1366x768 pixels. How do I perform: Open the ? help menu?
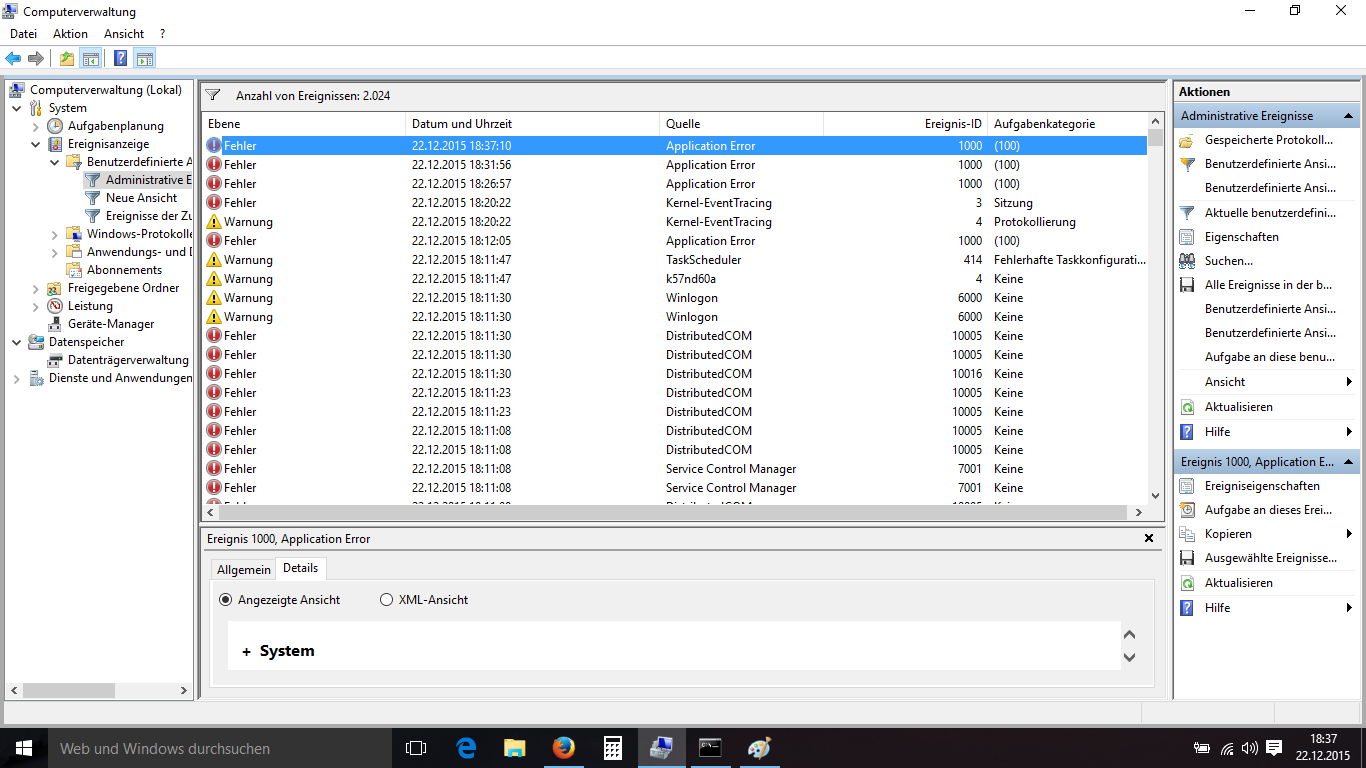point(162,34)
